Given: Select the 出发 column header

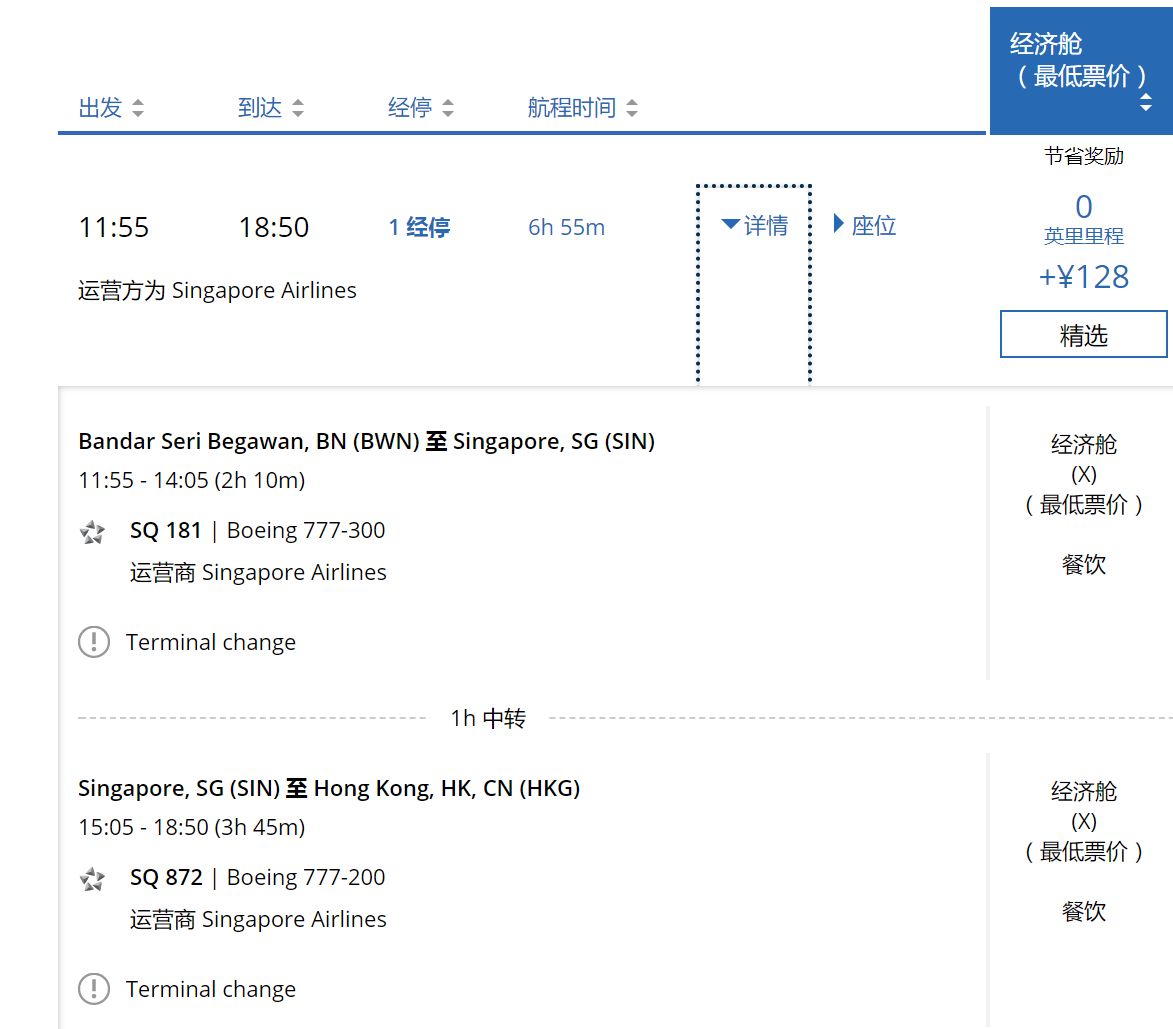Looking at the screenshot, I should tap(100, 108).
